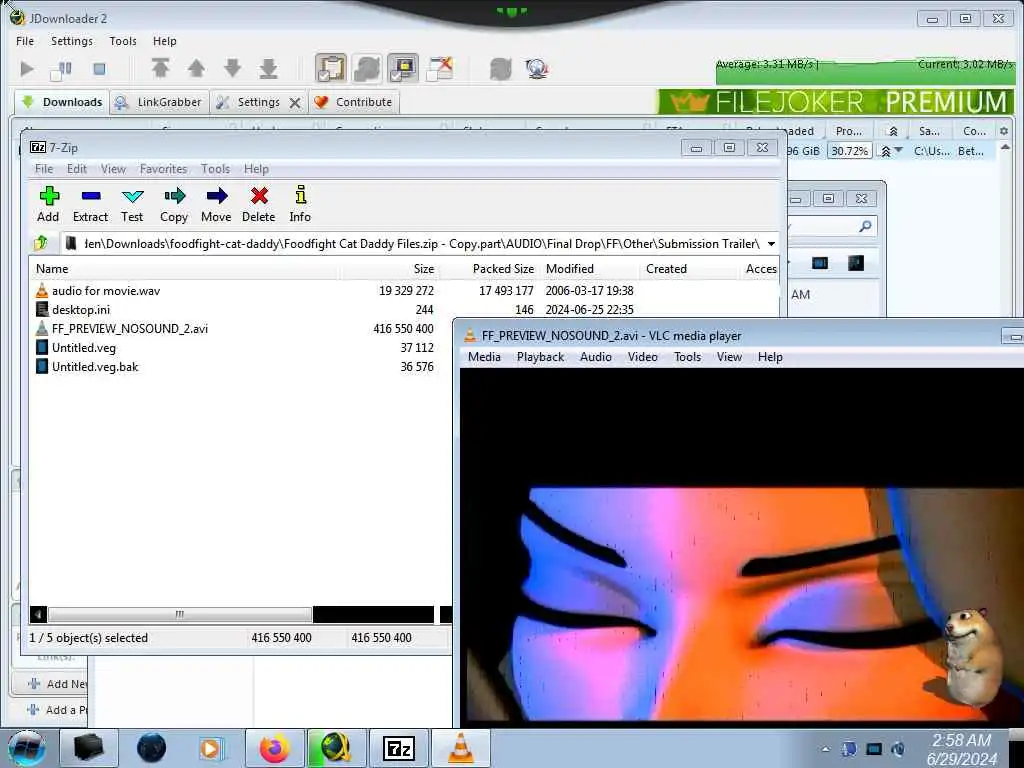Open Firefox from the taskbar
Screen dimensions: 1024x768
point(275,748)
